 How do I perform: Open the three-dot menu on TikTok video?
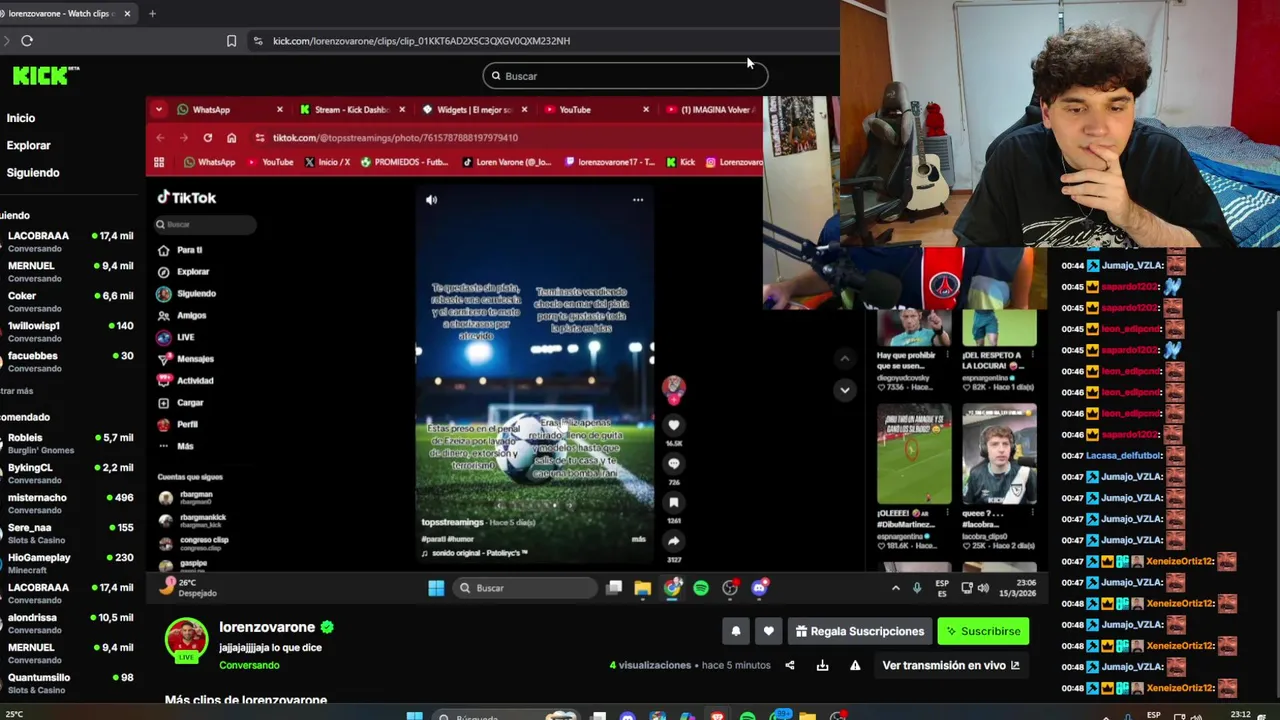coord(638,200)
